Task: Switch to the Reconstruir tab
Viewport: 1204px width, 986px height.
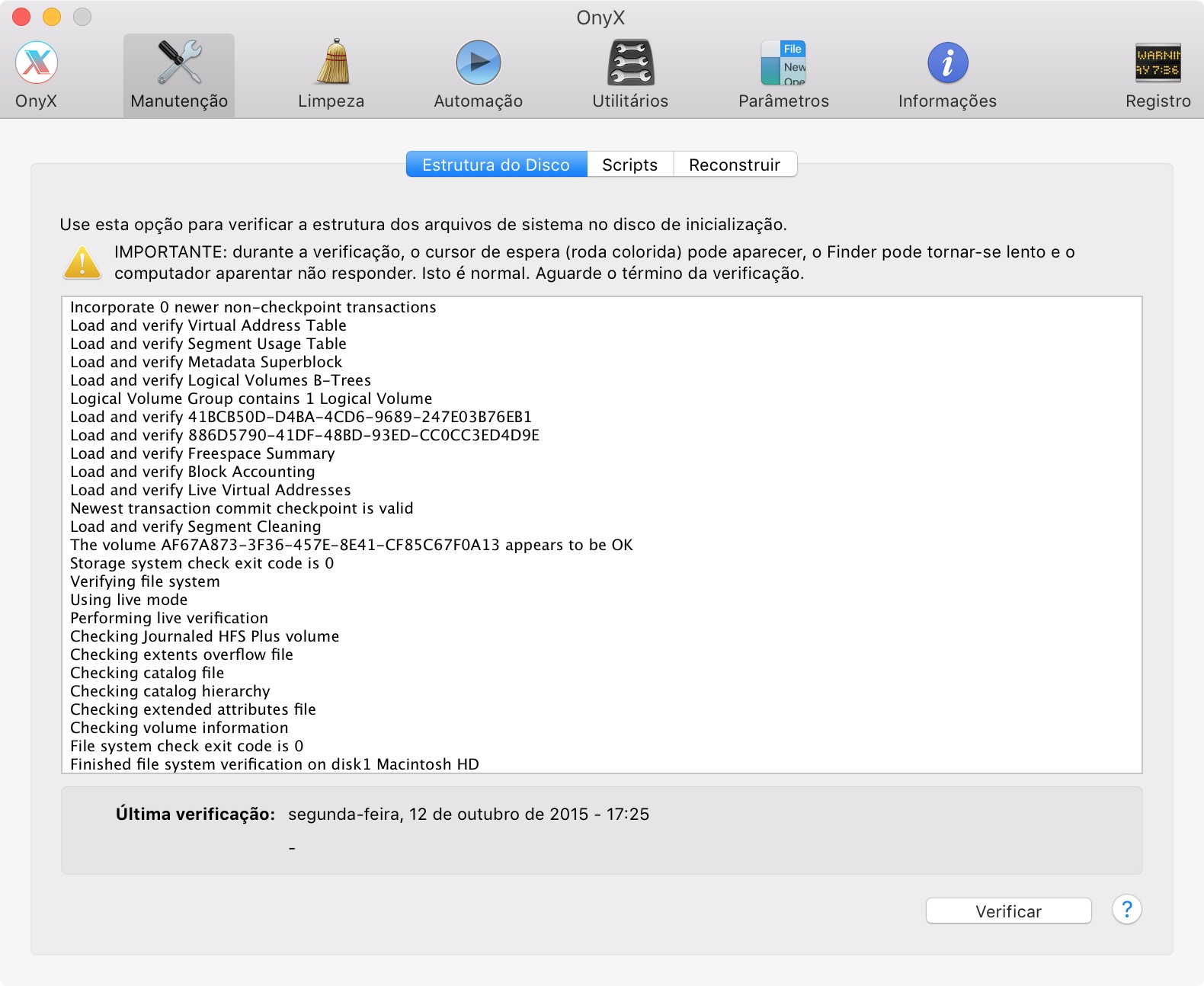Action: pyautogui.click(x=735, y=165)
